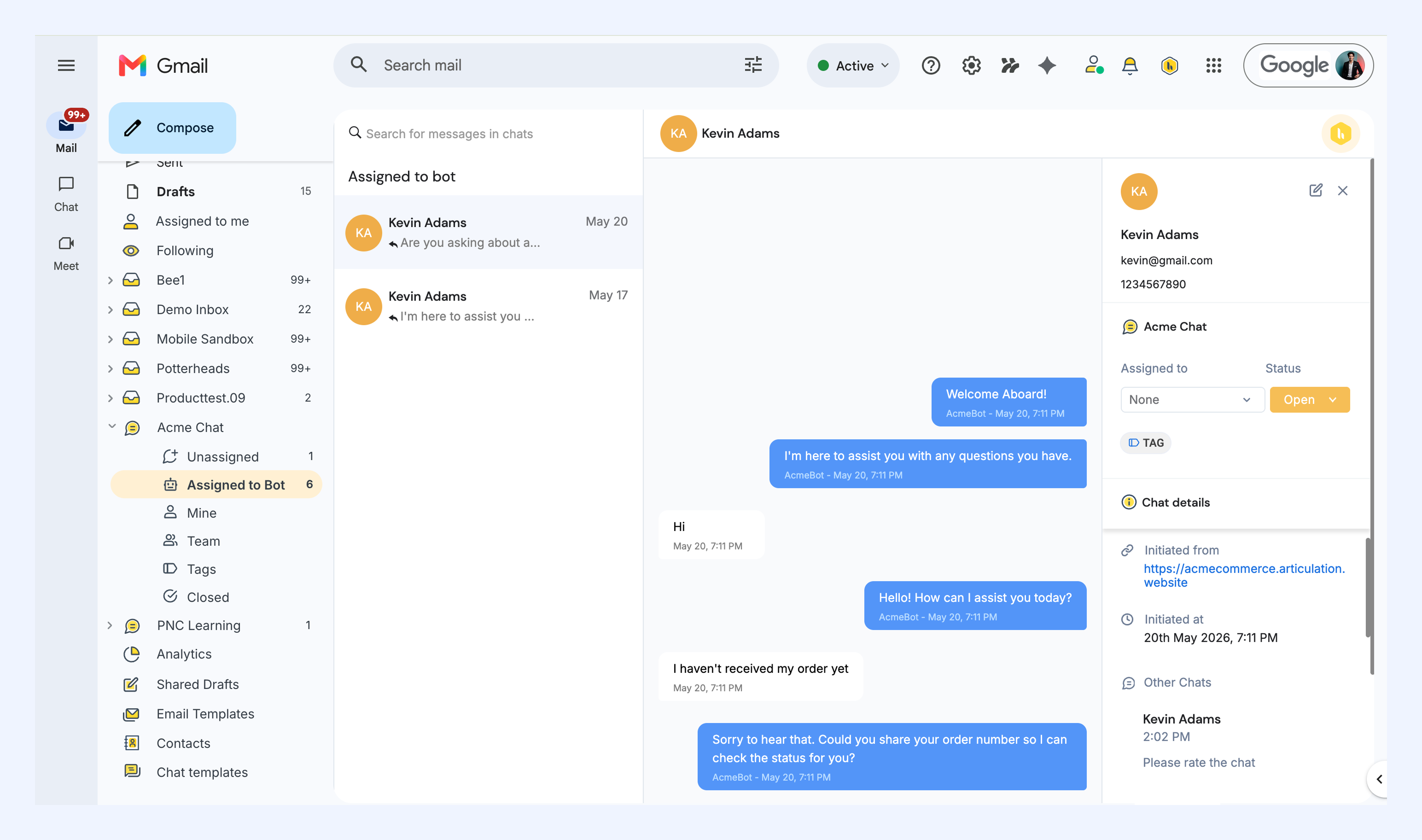Expand the Potterheads inbox
This screenshot has height=840, width=1422.
click(111, 368)
